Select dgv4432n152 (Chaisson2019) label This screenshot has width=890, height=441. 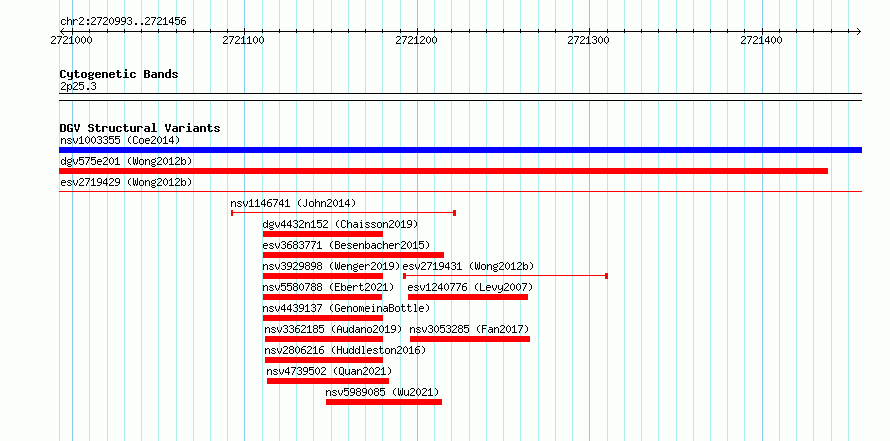tap(340, 224)
